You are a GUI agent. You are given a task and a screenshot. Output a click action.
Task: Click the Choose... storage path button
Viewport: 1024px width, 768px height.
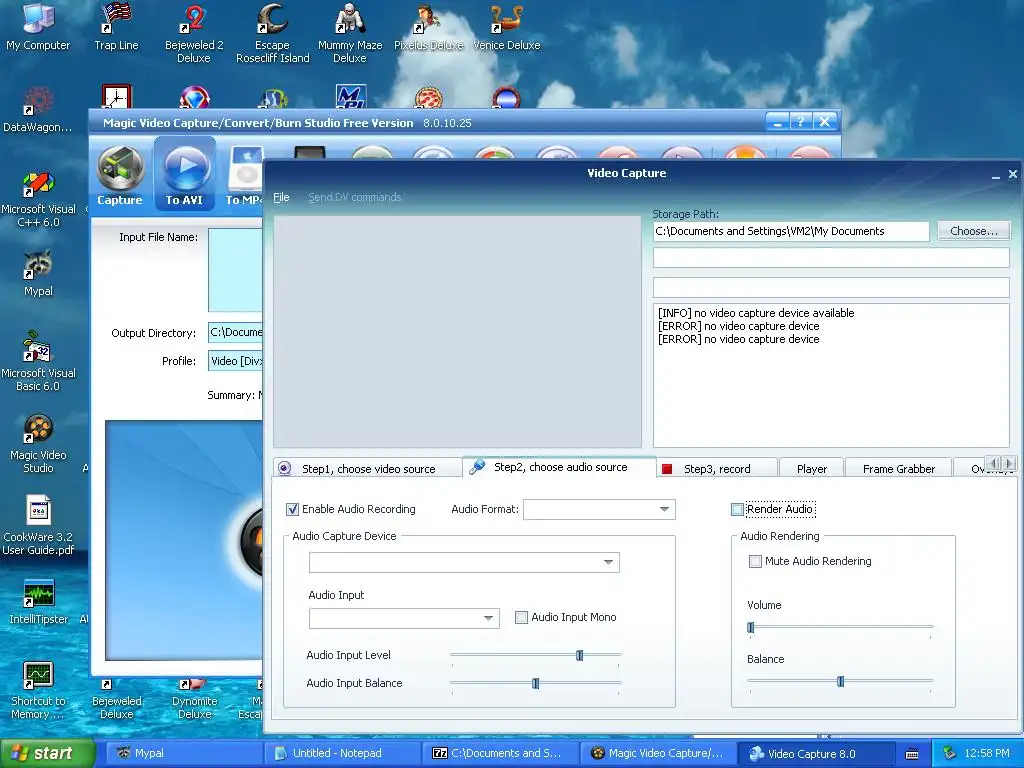pos(974,231)
